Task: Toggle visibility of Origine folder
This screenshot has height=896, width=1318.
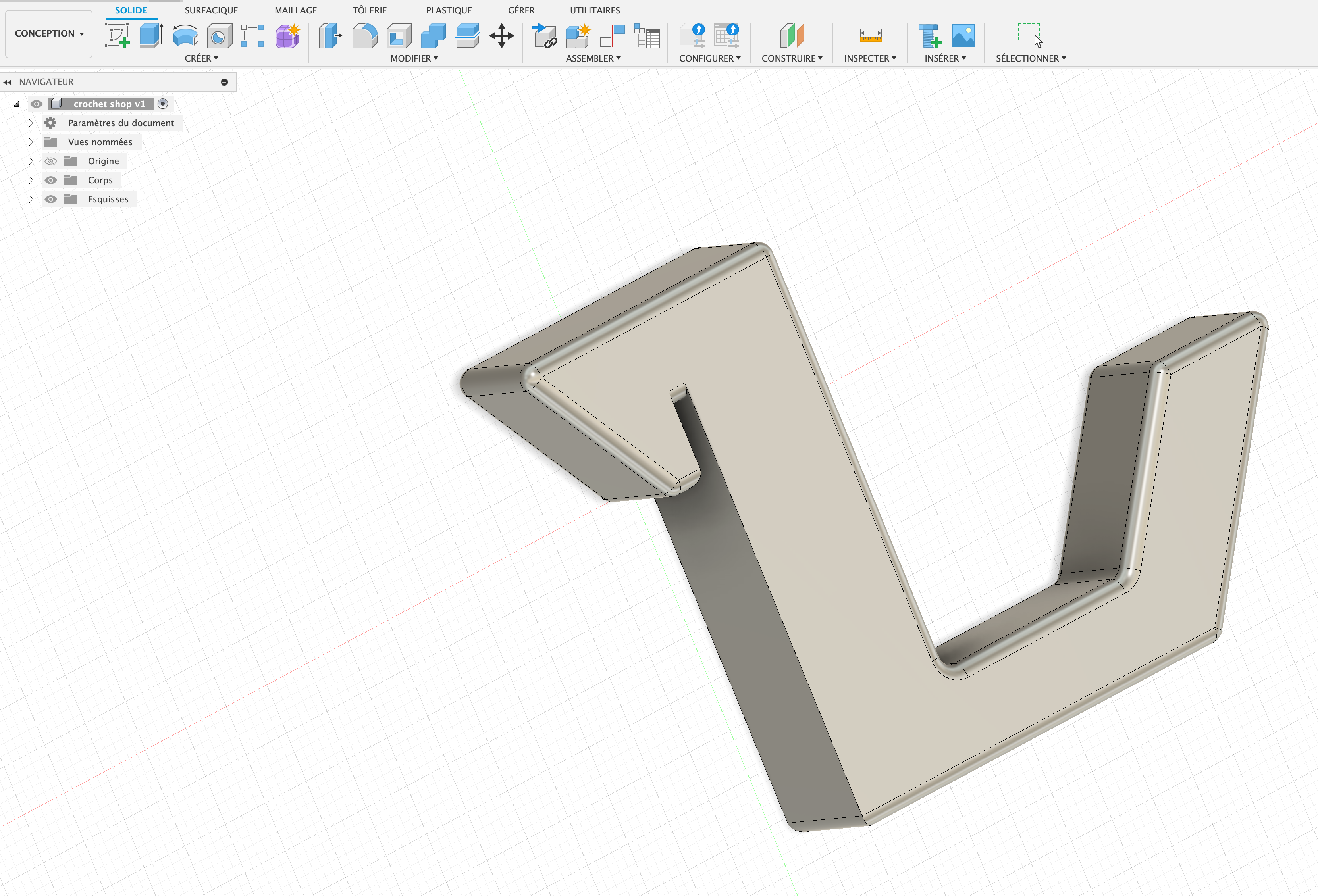Action: pyautogui.click(x=50, y=162)
